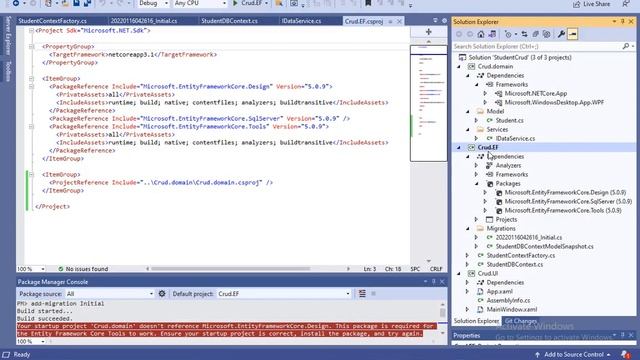Screen dimensions: 640x360
Task: Click No issues found status indicator
Action: pos(83,269)
